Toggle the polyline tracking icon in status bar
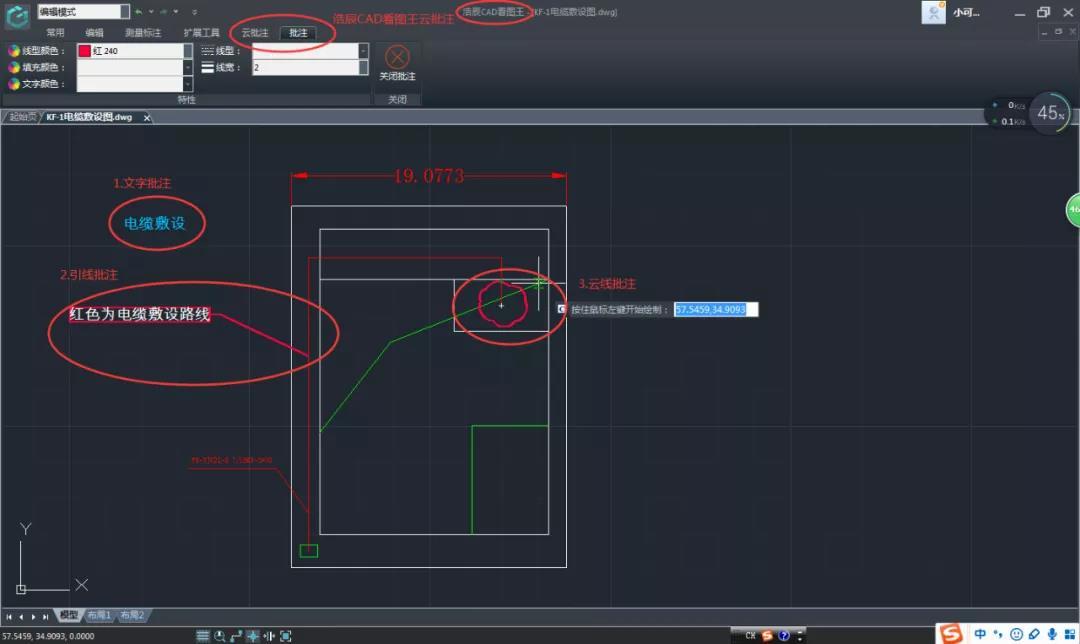The height and width of the screenshot is (644, 1080). 236,636
